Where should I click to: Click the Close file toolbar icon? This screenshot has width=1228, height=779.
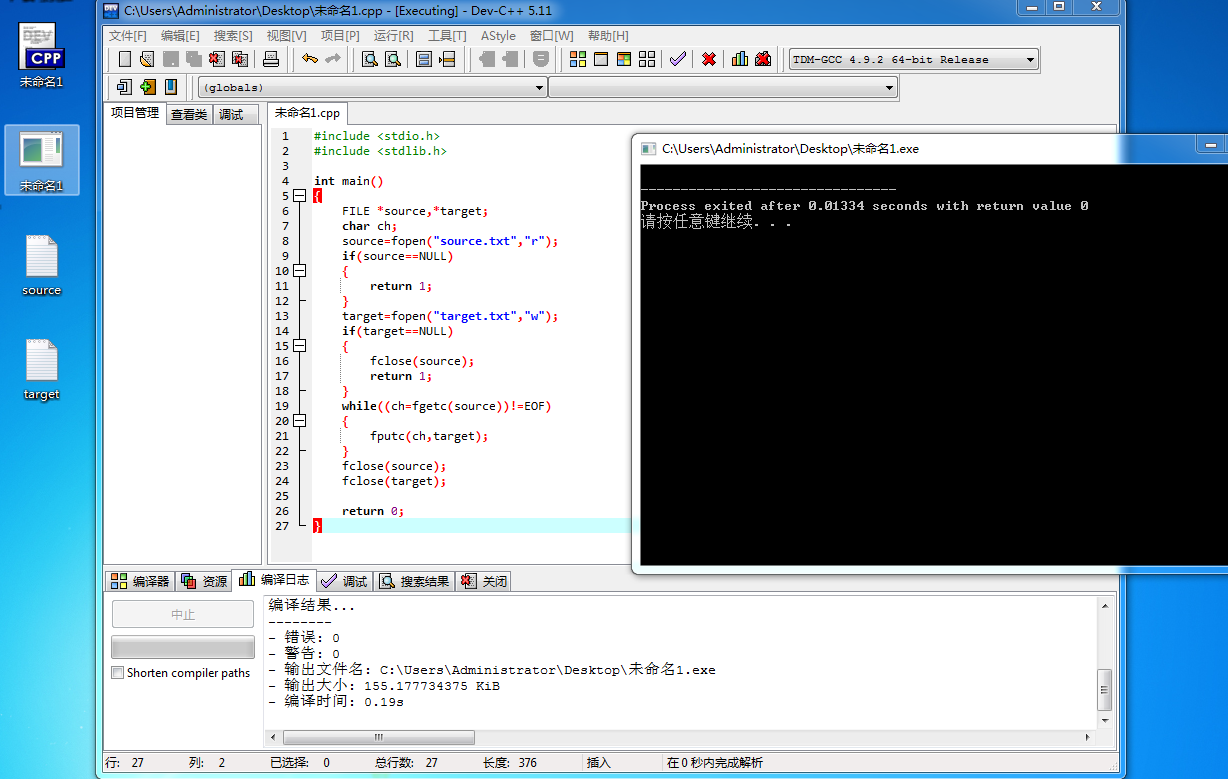pos(217,59)
